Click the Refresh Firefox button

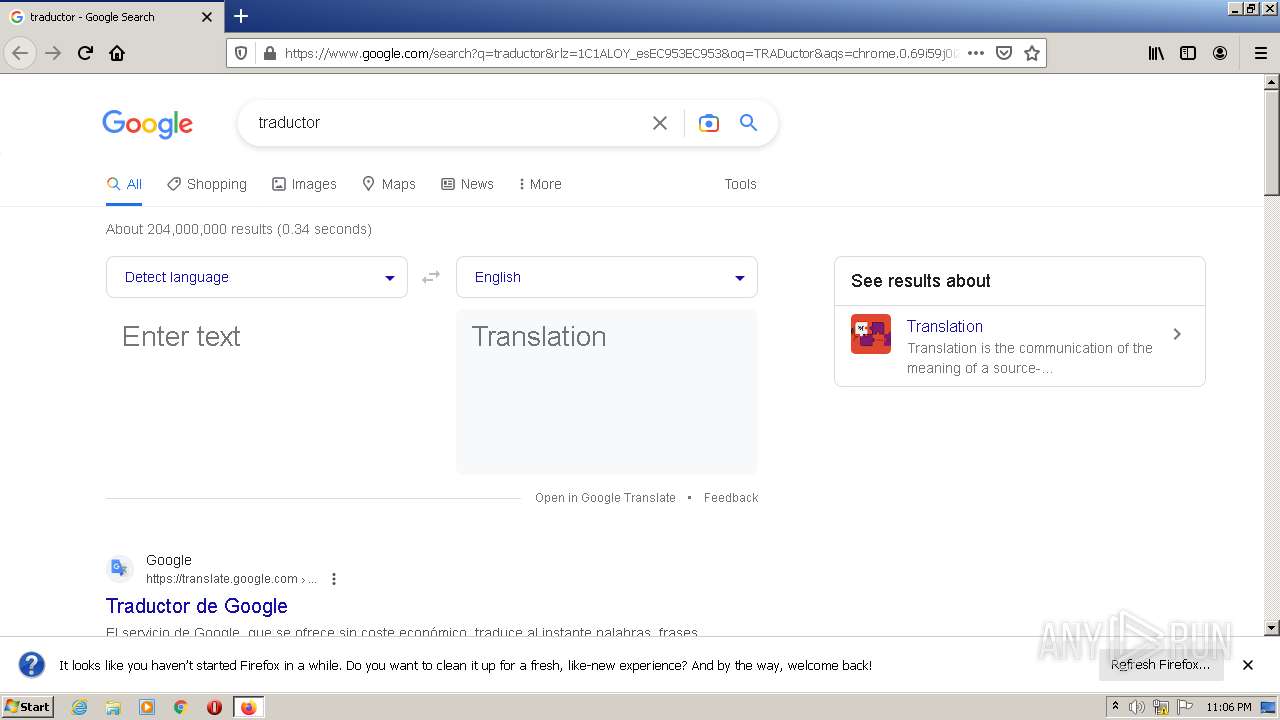coord(1160,664)
